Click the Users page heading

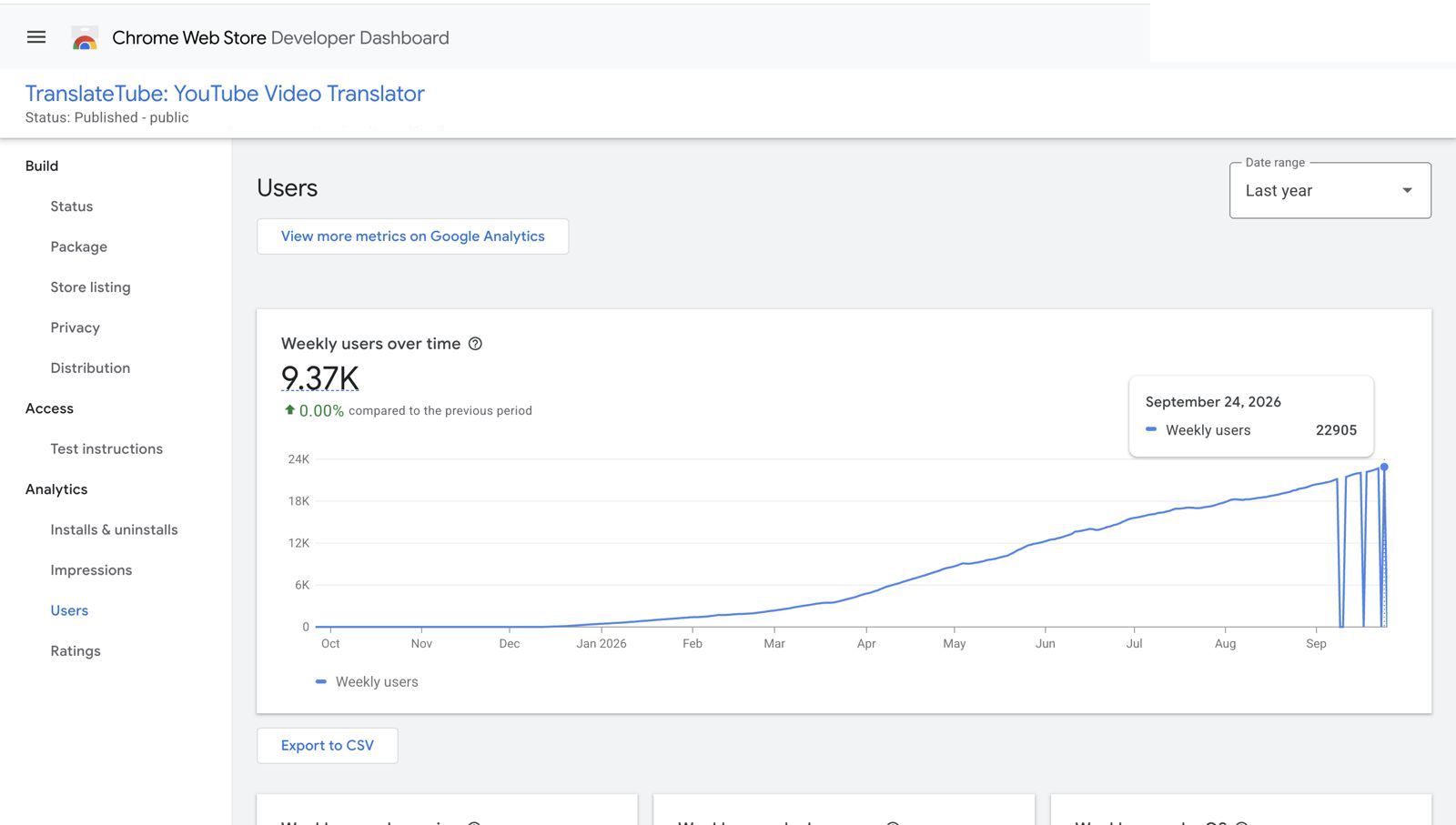(x=288, y=188)
